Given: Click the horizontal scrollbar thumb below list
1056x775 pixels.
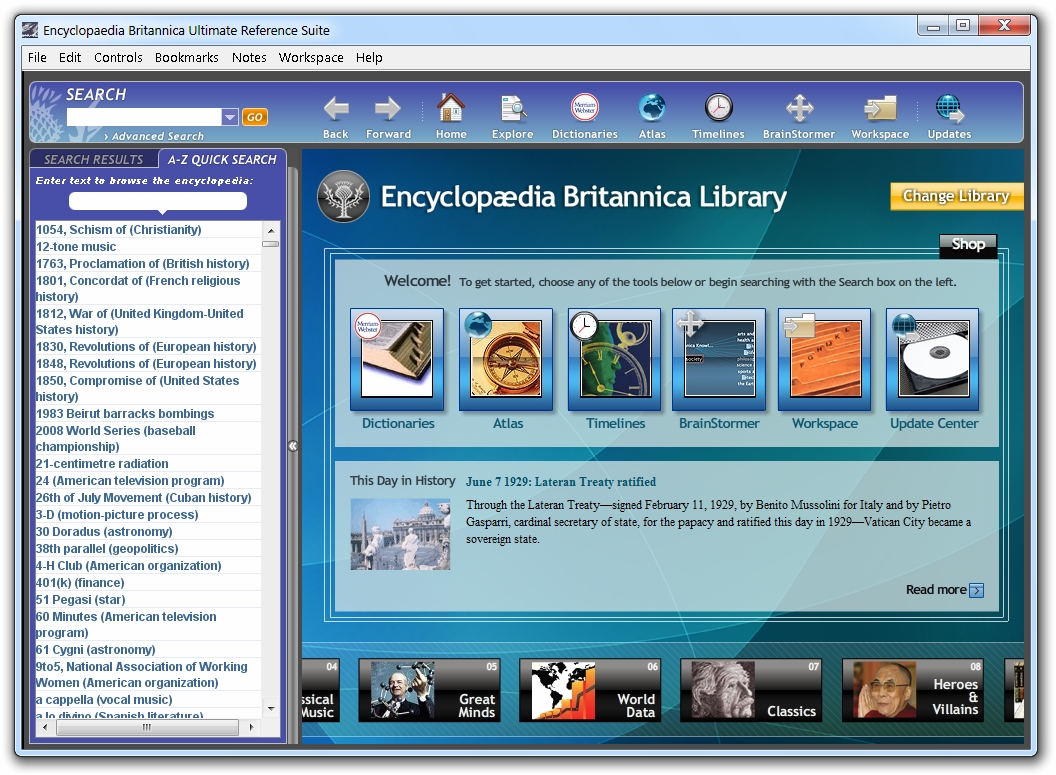Looking at the screenshot, I should pyautogui.click(x=147, y=727).
